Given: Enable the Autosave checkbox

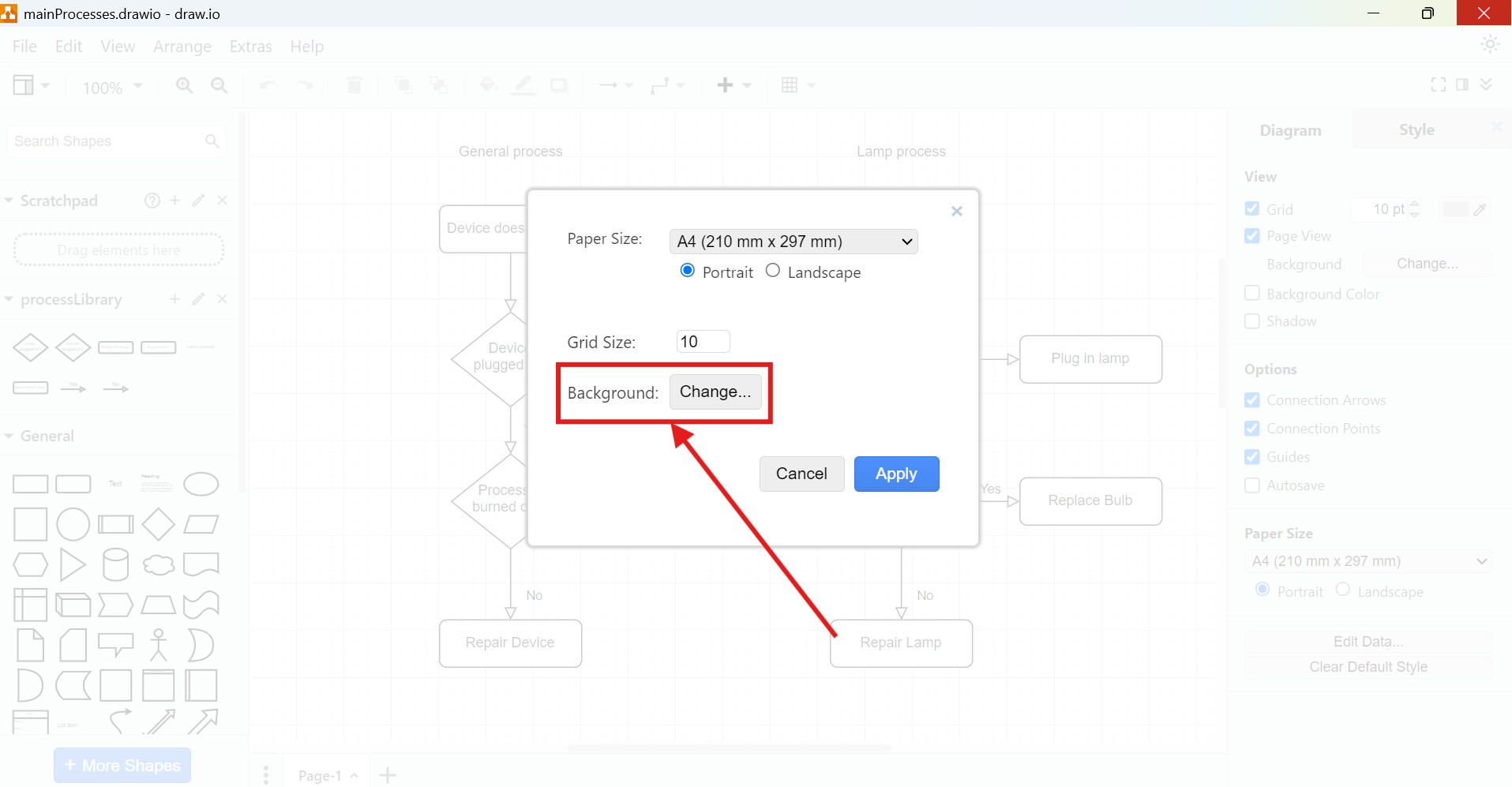Looking at the screenshot, I should (x=1252, y=485).
